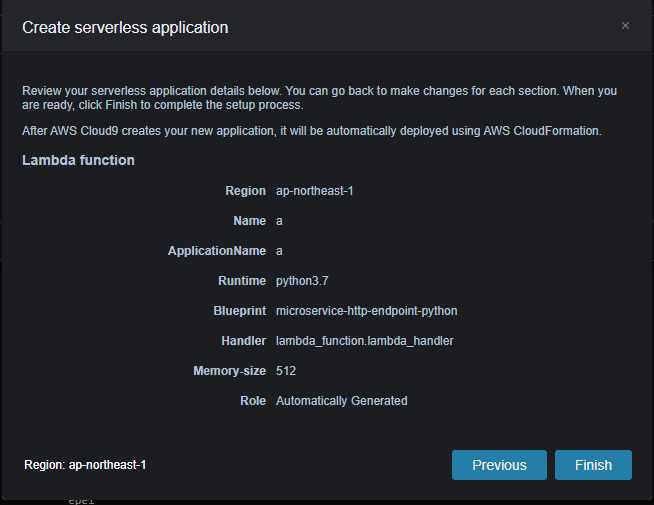
Task: Go back with the Previous button
Action: [499, 465]
